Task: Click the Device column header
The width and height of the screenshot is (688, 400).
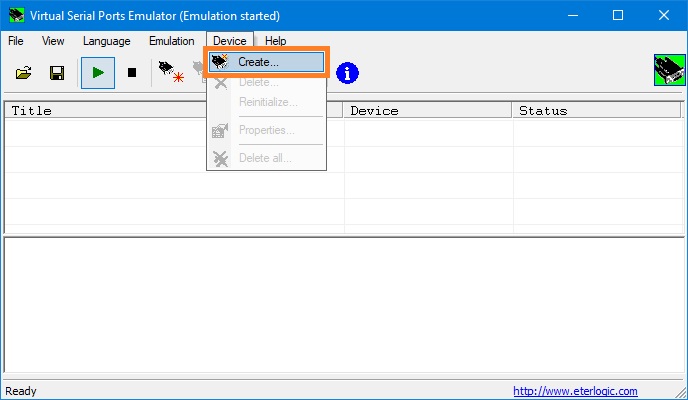Action: 428,111
